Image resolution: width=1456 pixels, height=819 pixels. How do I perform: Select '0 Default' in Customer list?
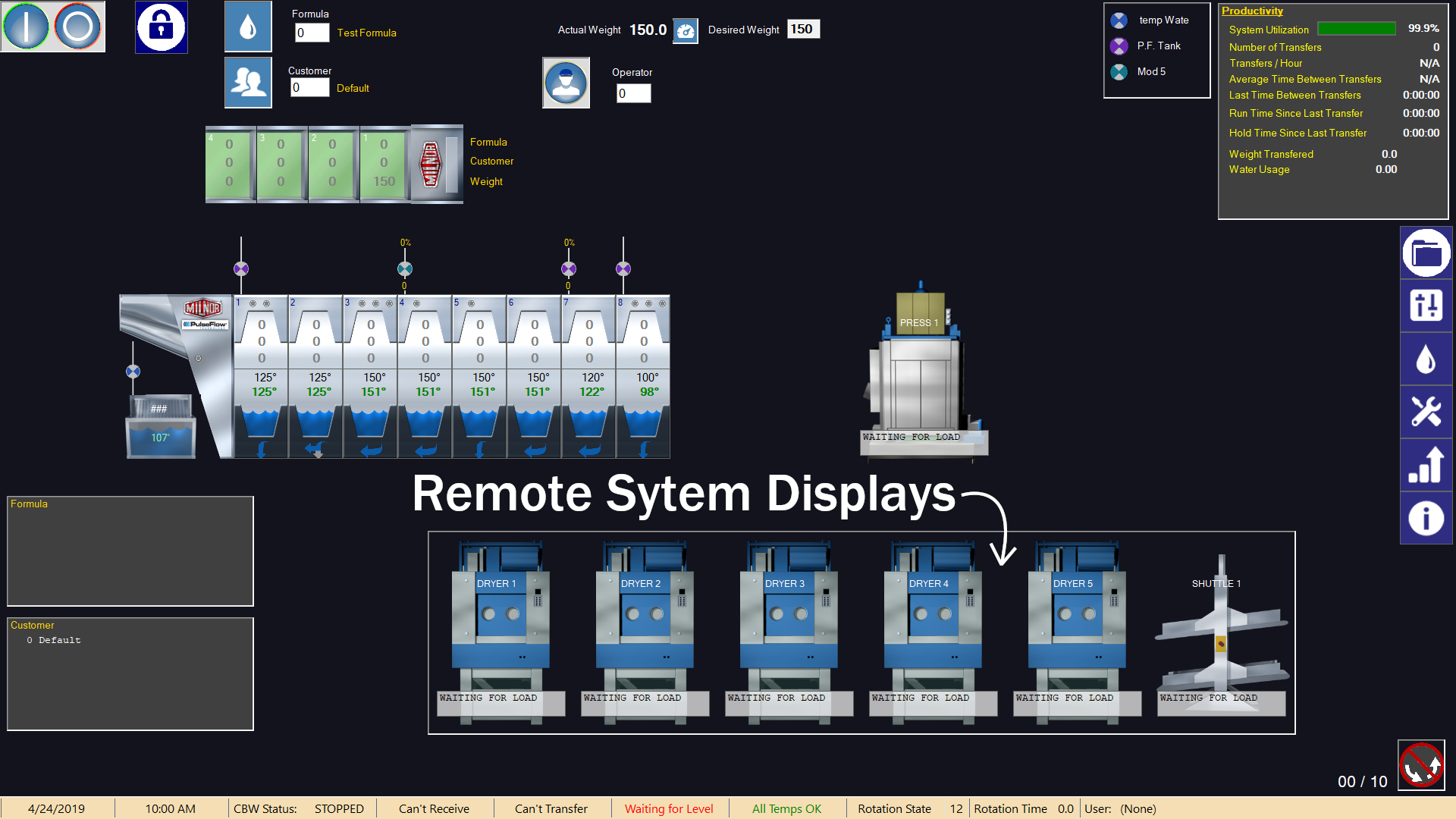54,641
